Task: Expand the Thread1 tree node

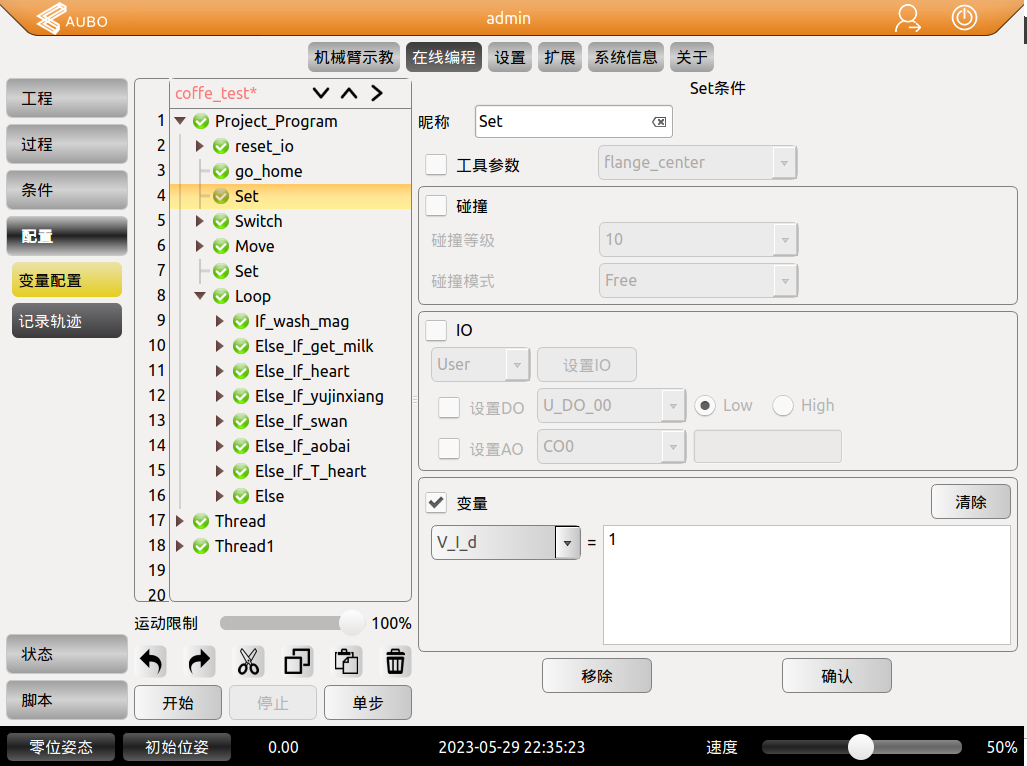Action: coord(180,546)
